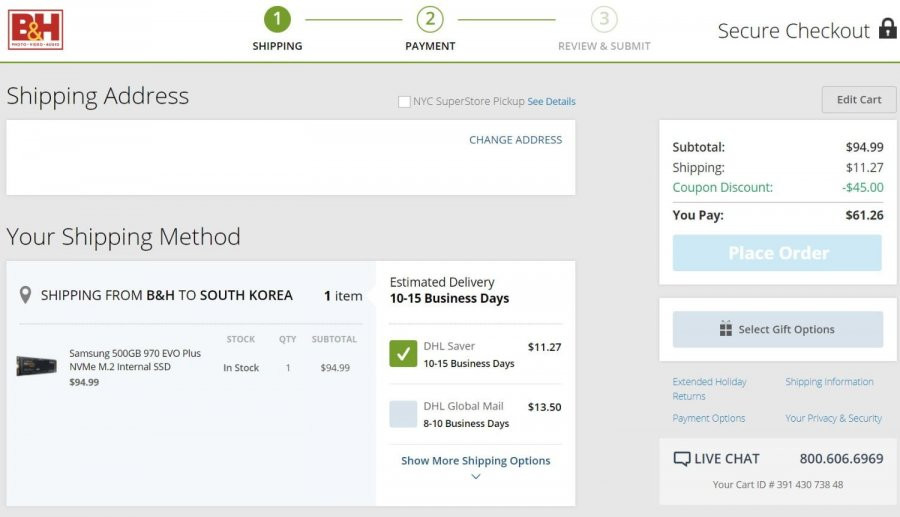Screen dimensions: 900x517
Task: Expand Show More Shipping Options
Action: pos(475,460)
